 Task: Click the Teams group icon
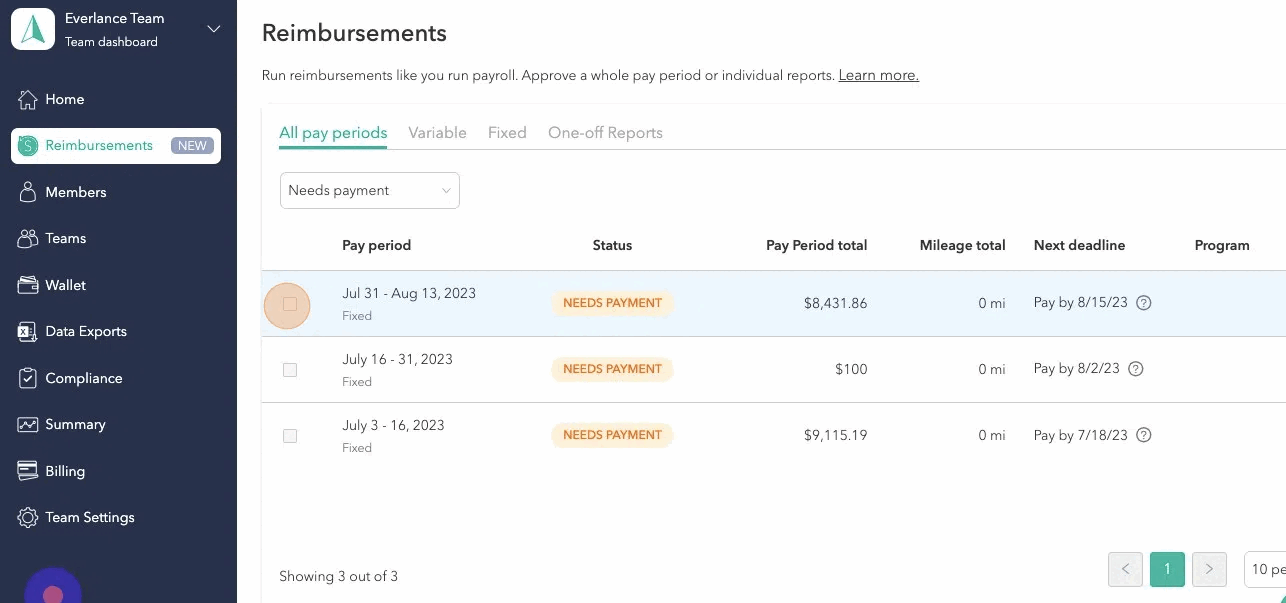coord(28,238)
